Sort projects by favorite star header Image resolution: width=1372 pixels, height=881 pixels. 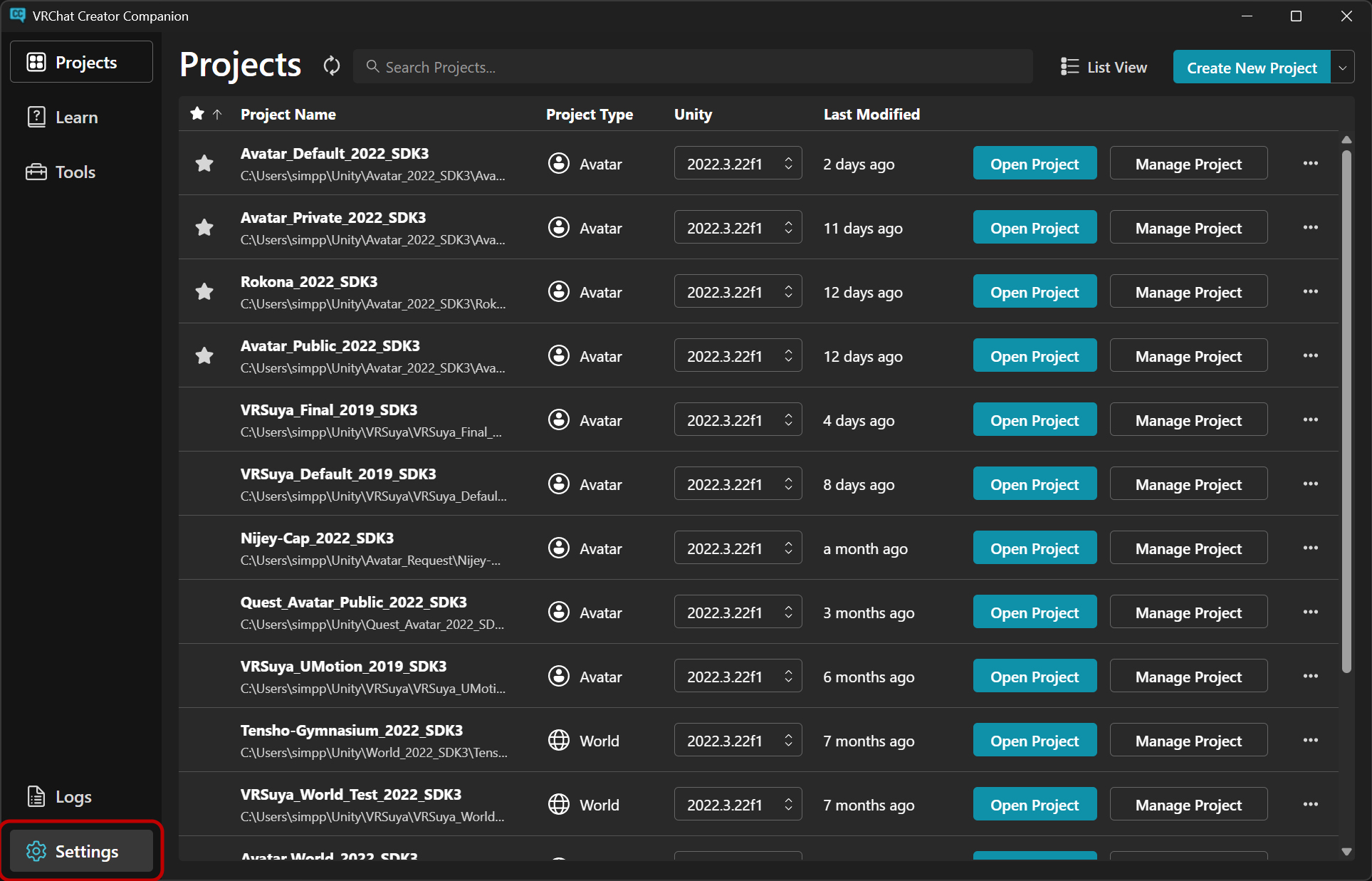click(x=197, y=114)
